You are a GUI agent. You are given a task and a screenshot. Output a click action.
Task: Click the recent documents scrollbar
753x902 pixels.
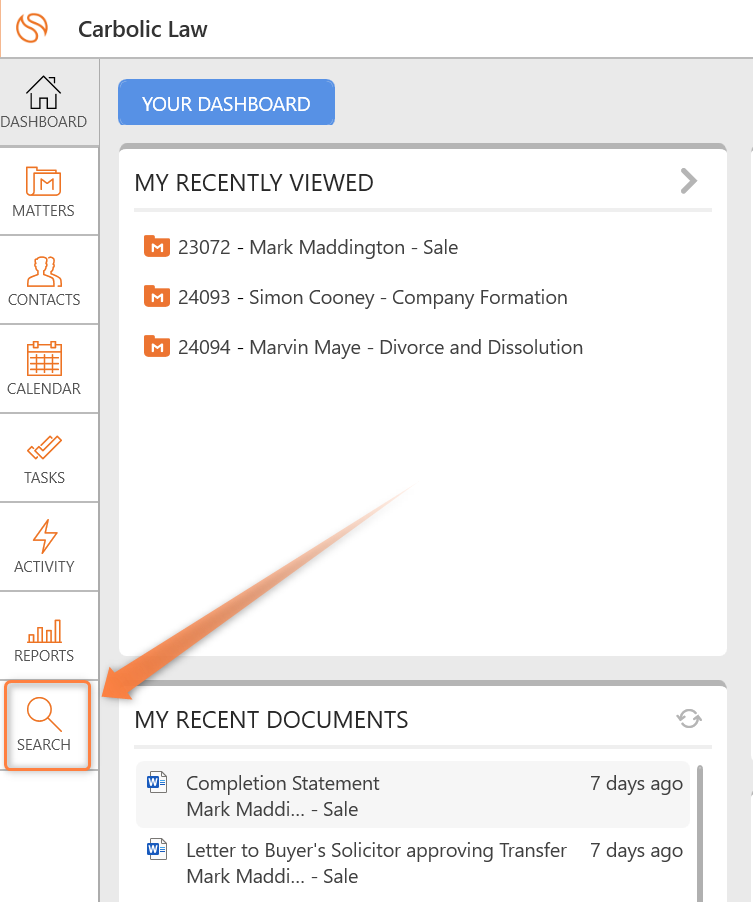pyautogui.click(x=699, y=830)
